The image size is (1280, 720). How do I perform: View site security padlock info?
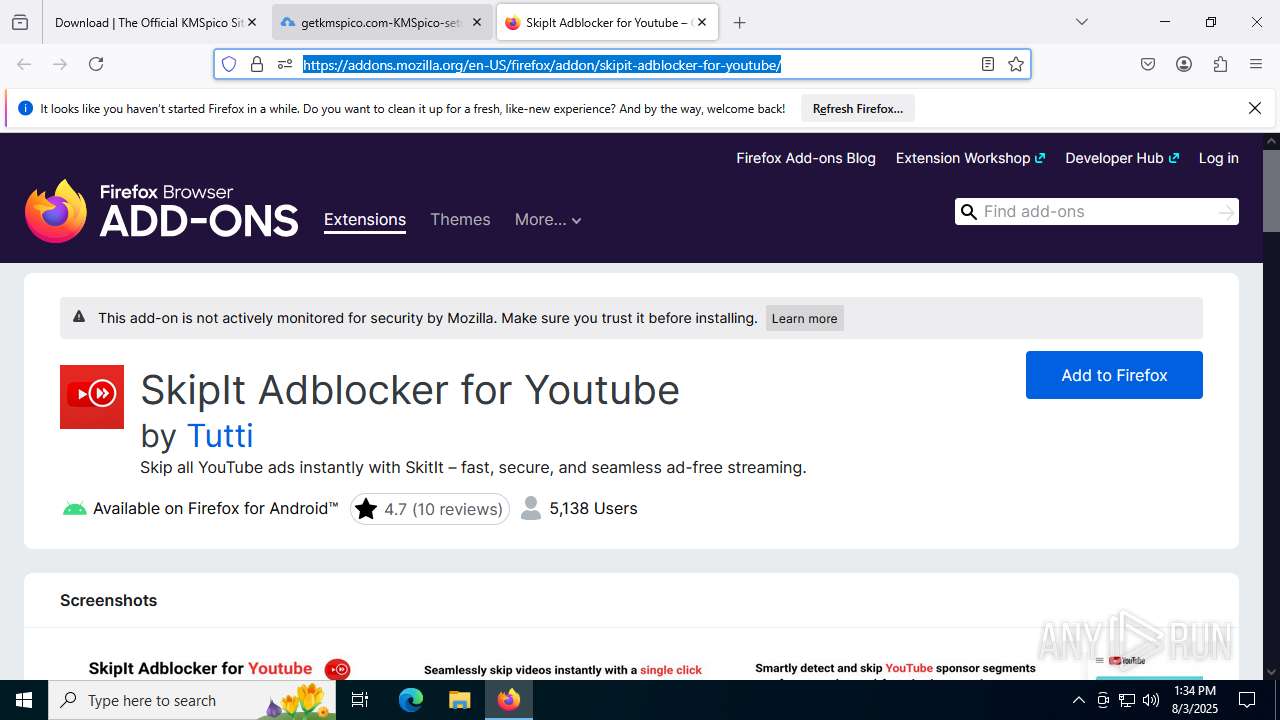[257, 64]
